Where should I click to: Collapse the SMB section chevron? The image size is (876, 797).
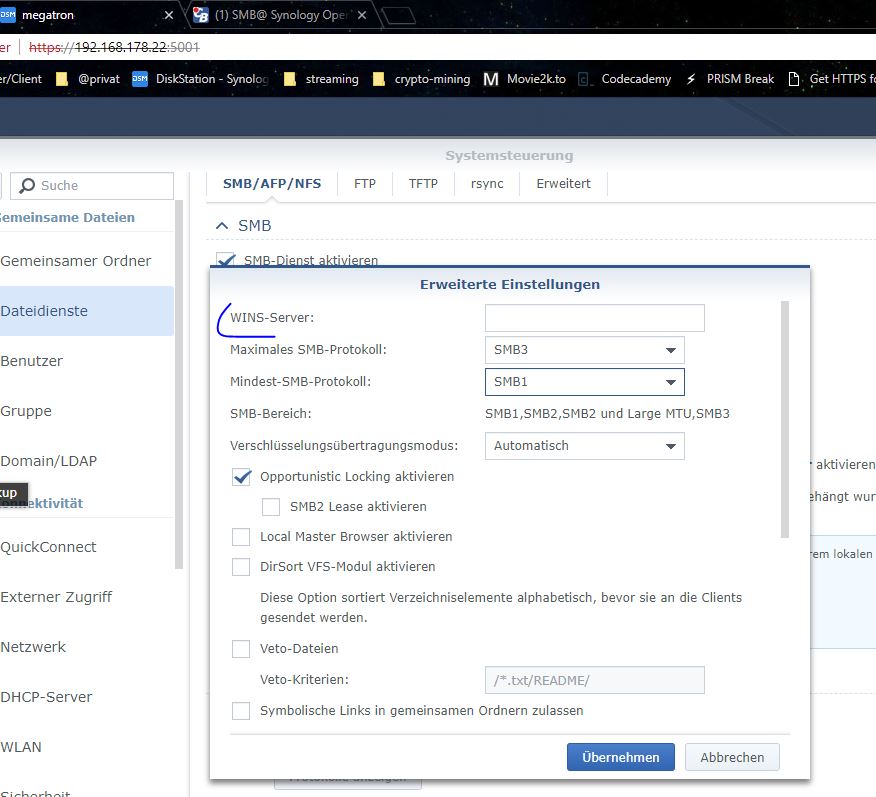click(x=222, y=226)
